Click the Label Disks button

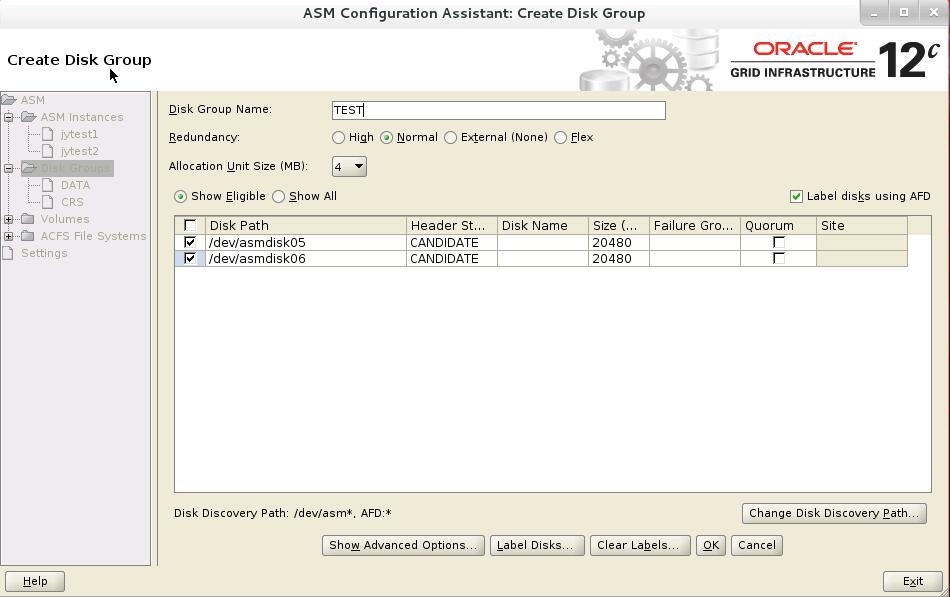click(537, 545)
